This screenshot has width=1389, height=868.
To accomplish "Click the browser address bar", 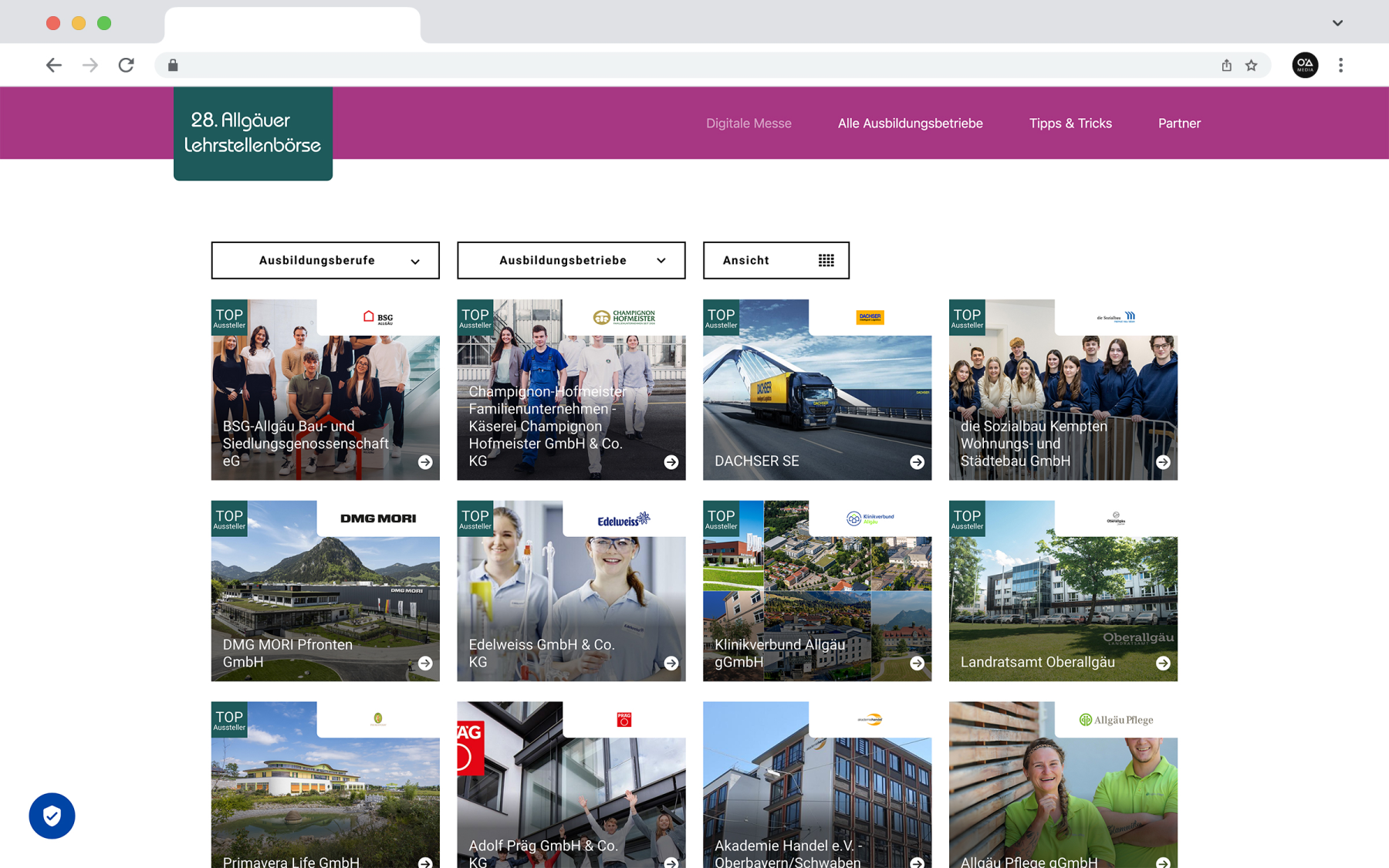I will [x=687, y=66].
